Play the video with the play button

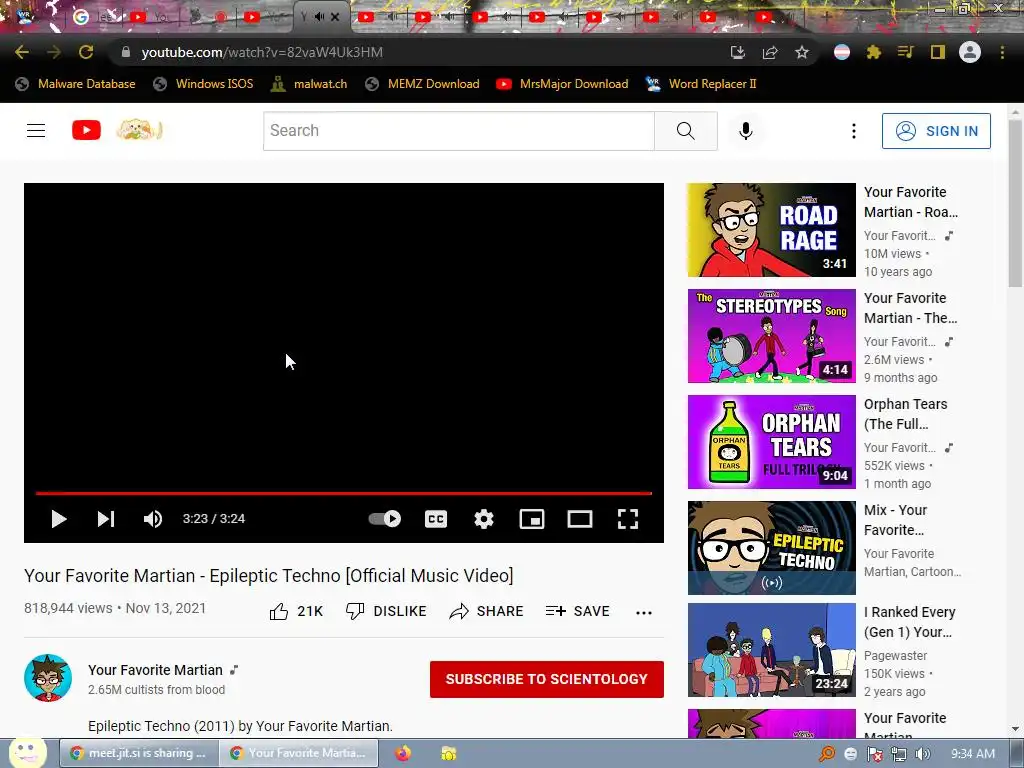(59, 519)
